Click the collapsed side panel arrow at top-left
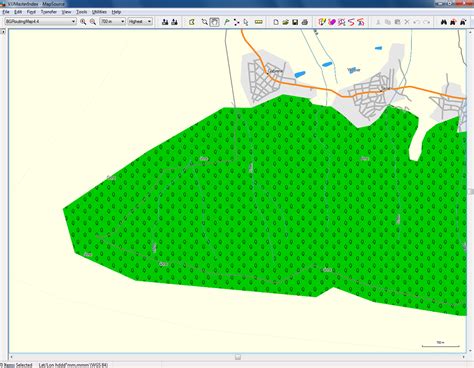Image resolution: width=474 pixels, height=368 pixels. 3,32
